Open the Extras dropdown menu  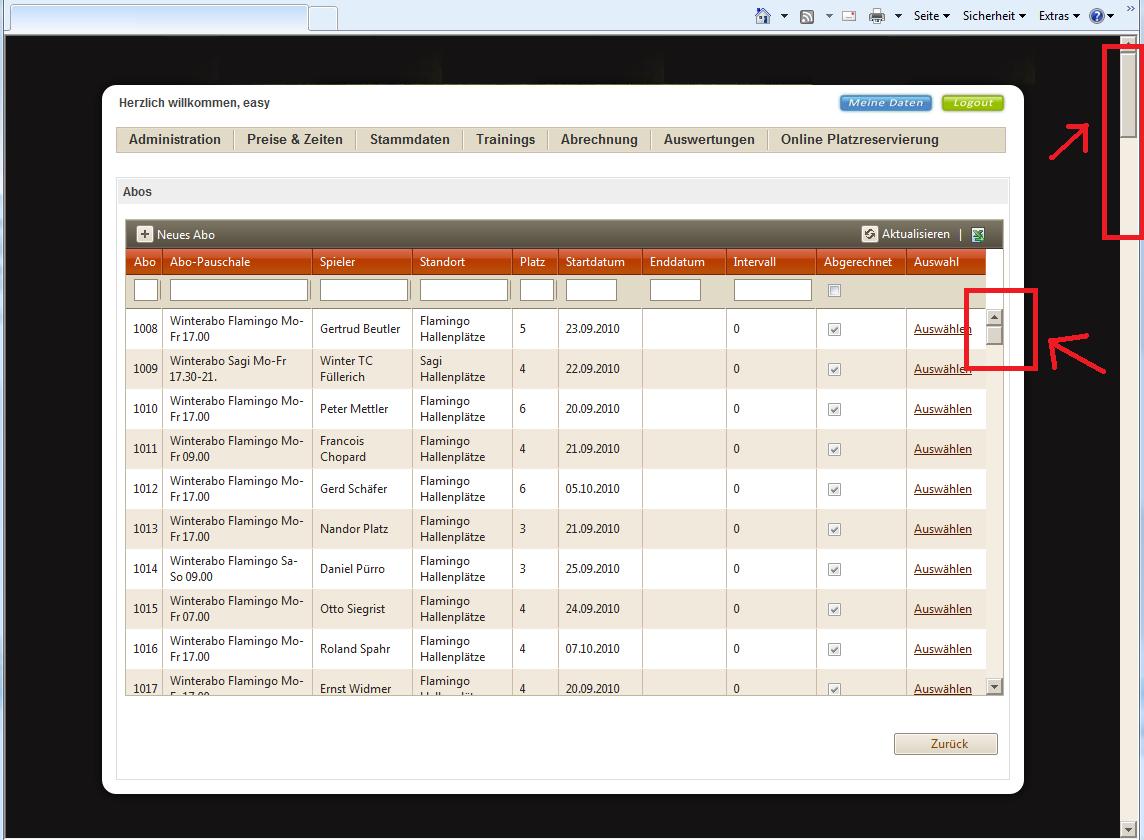pos(1059,16)
